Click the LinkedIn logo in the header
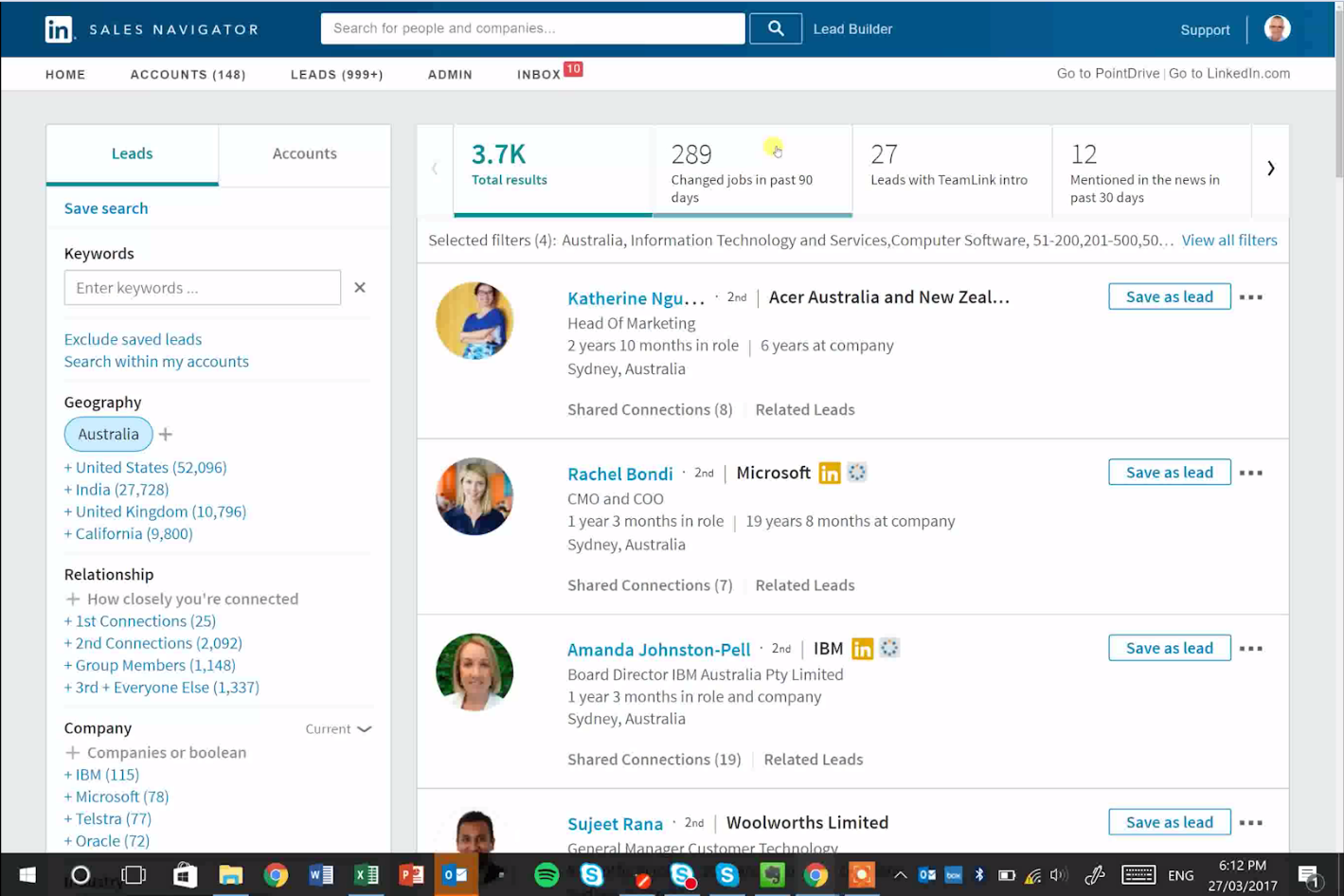The height and width of the screenshot is (896, 1344). [59, 29]
